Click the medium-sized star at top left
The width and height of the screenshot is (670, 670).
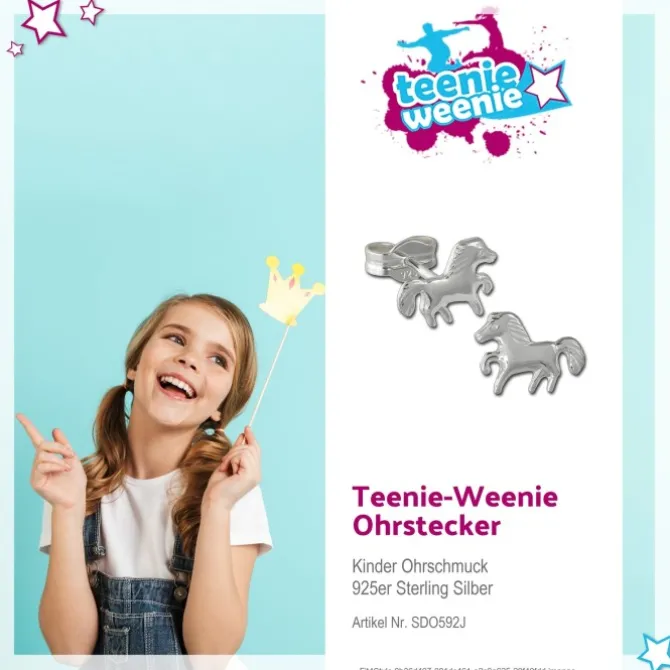click(x=91, y=11)
